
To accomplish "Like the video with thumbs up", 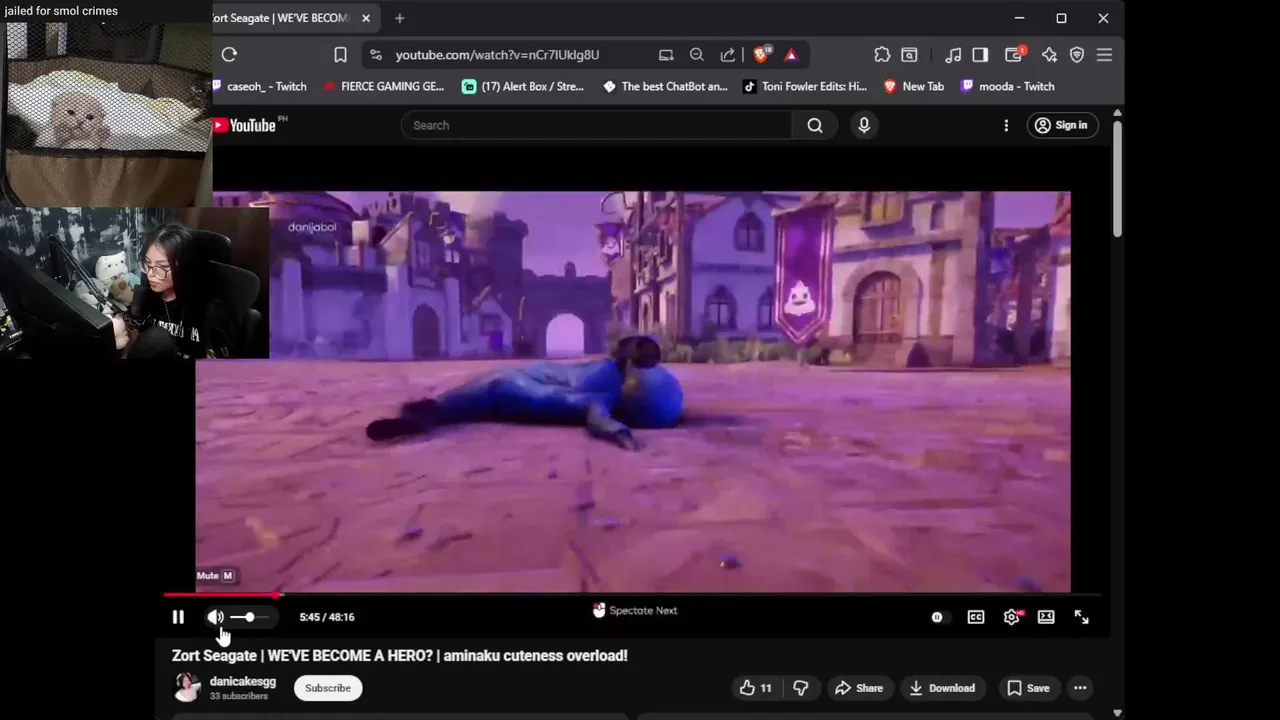I will coord(755,688).
